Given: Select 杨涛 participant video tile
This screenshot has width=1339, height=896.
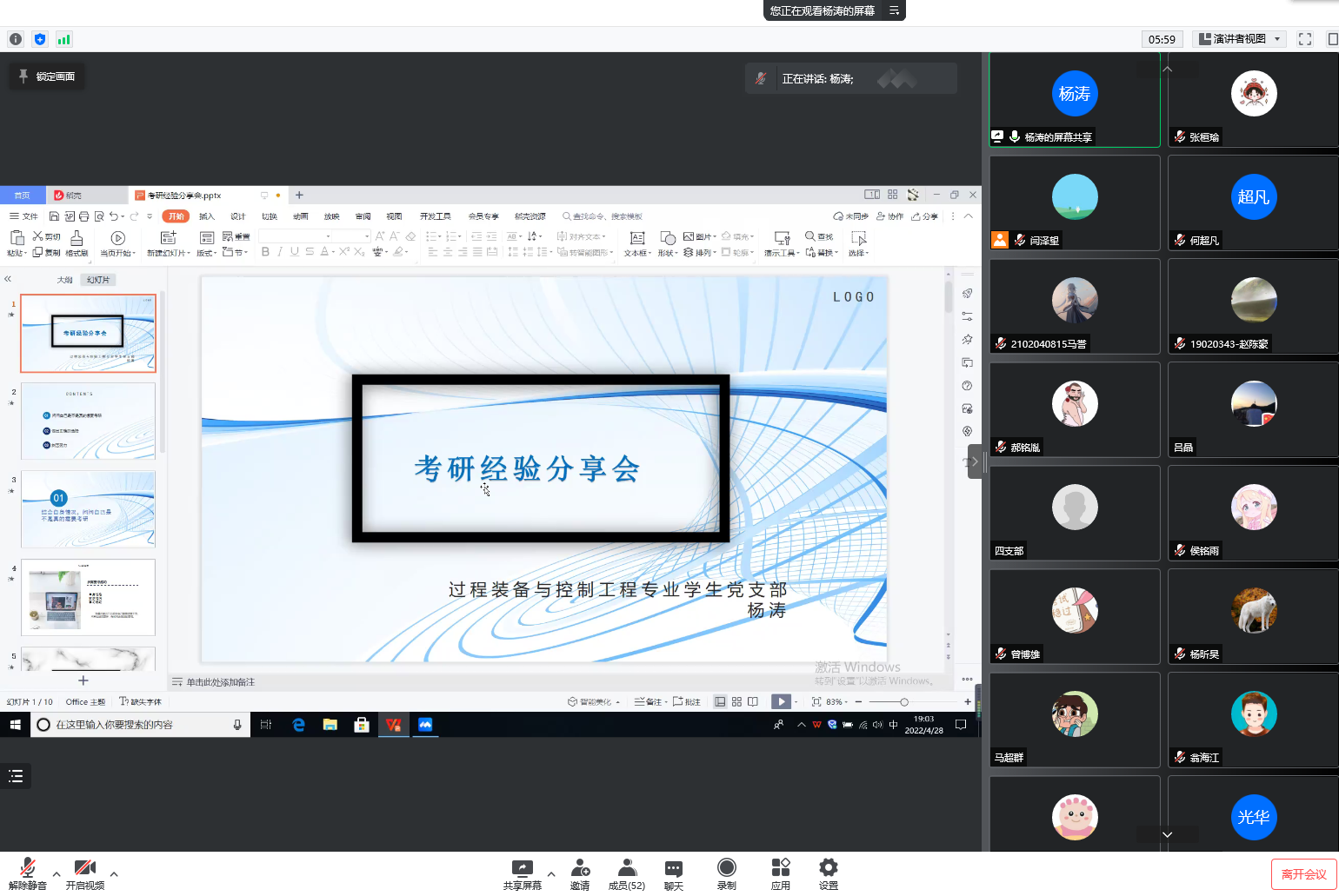Looking at the screenshot, I should pos(1075,99).
